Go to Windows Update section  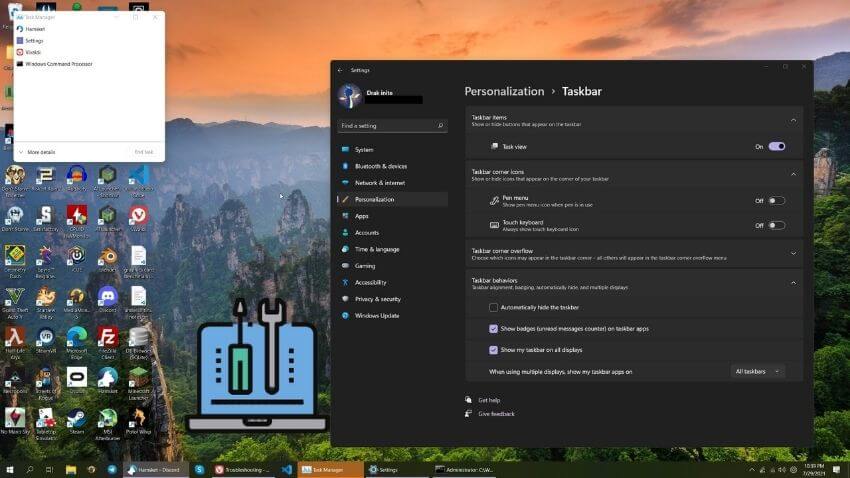[376, 315]
